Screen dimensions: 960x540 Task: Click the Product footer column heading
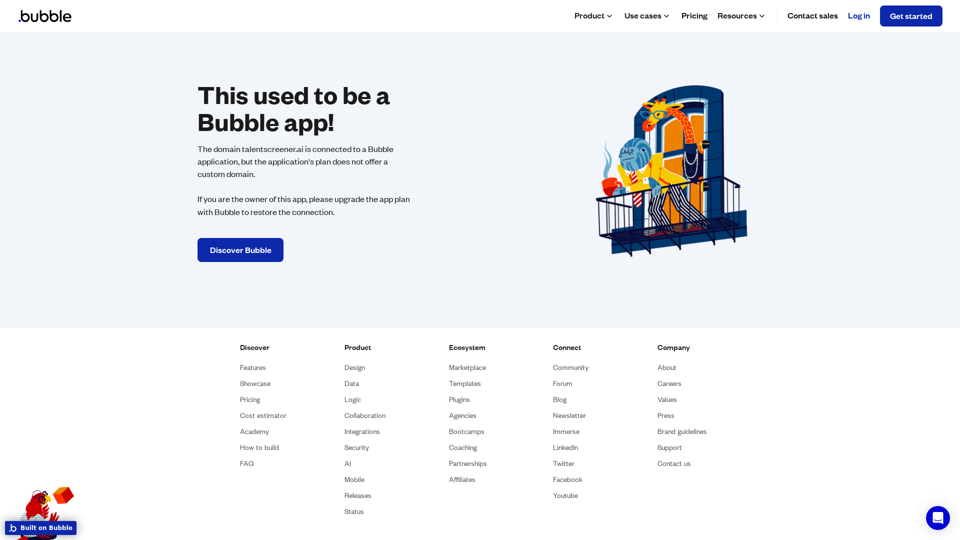pyautogui.click(x=357, y=347)
